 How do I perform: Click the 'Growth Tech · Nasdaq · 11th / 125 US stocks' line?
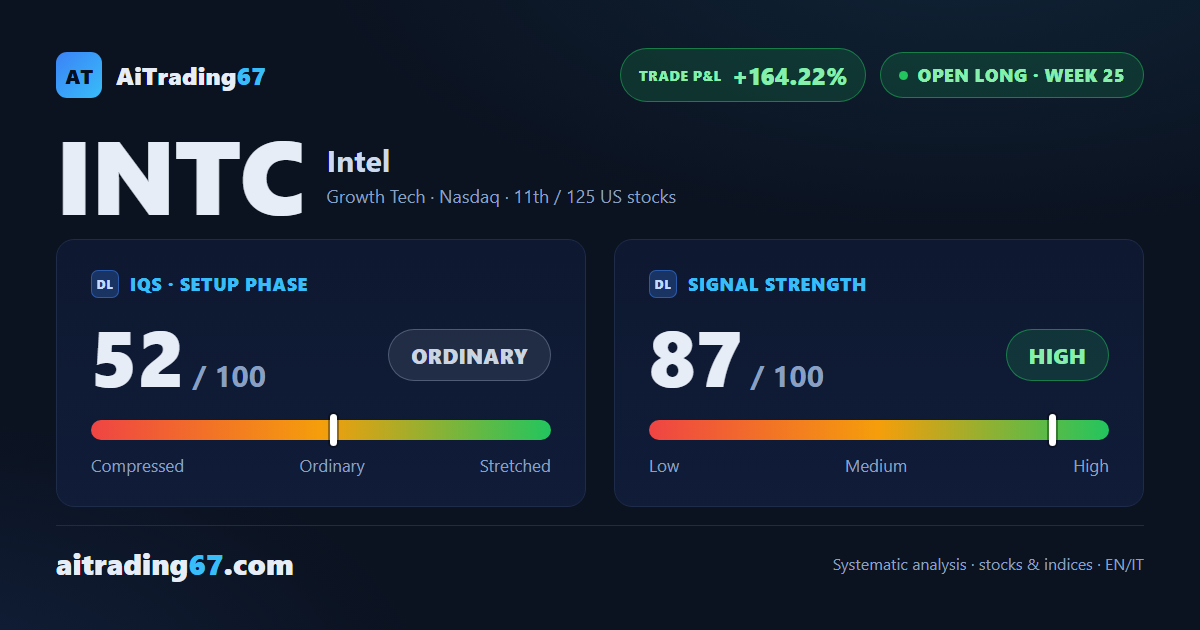(x=501, y=197)
